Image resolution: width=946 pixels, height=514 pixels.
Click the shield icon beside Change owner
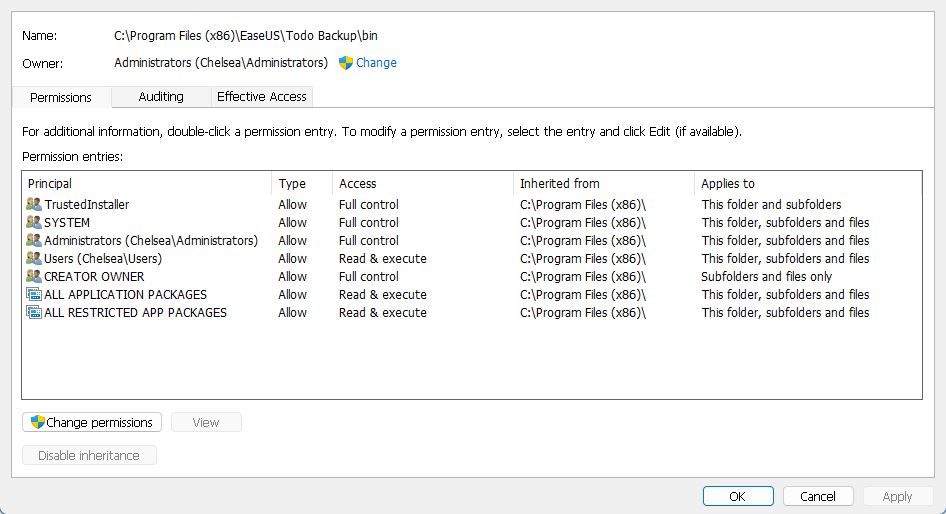346,63
